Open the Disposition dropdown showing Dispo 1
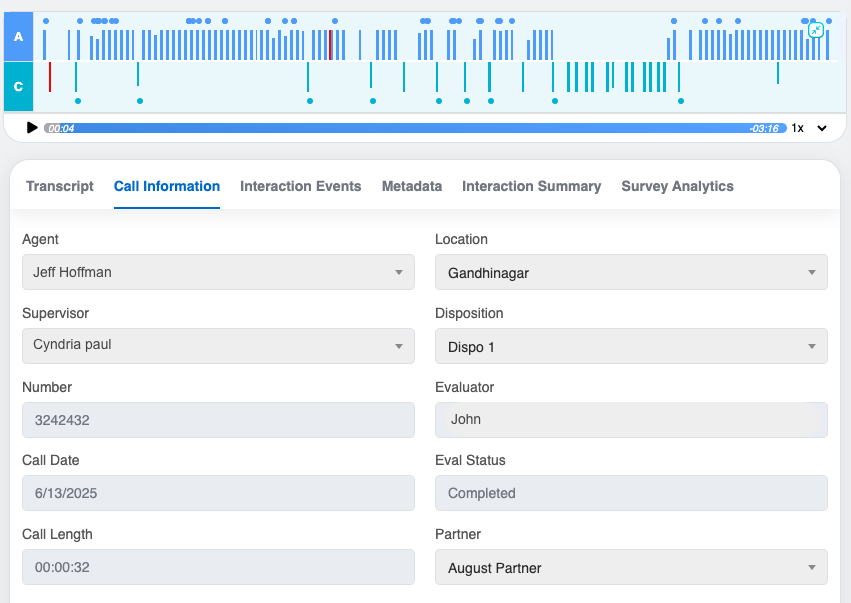Viewport: 851px width, 603px height. pos(631,346)
